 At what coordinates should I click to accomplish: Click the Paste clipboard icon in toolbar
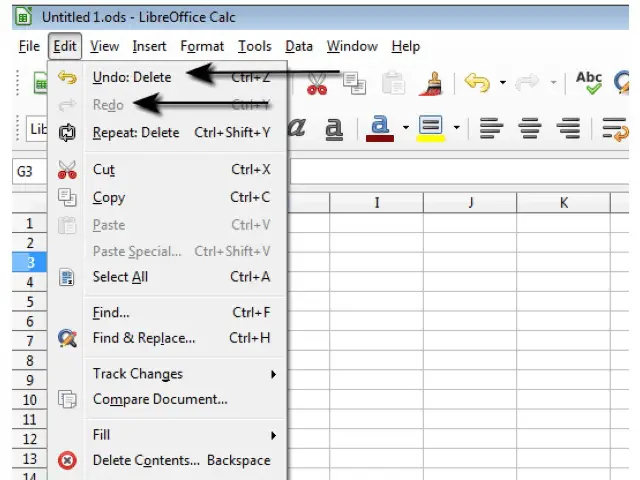393,83
